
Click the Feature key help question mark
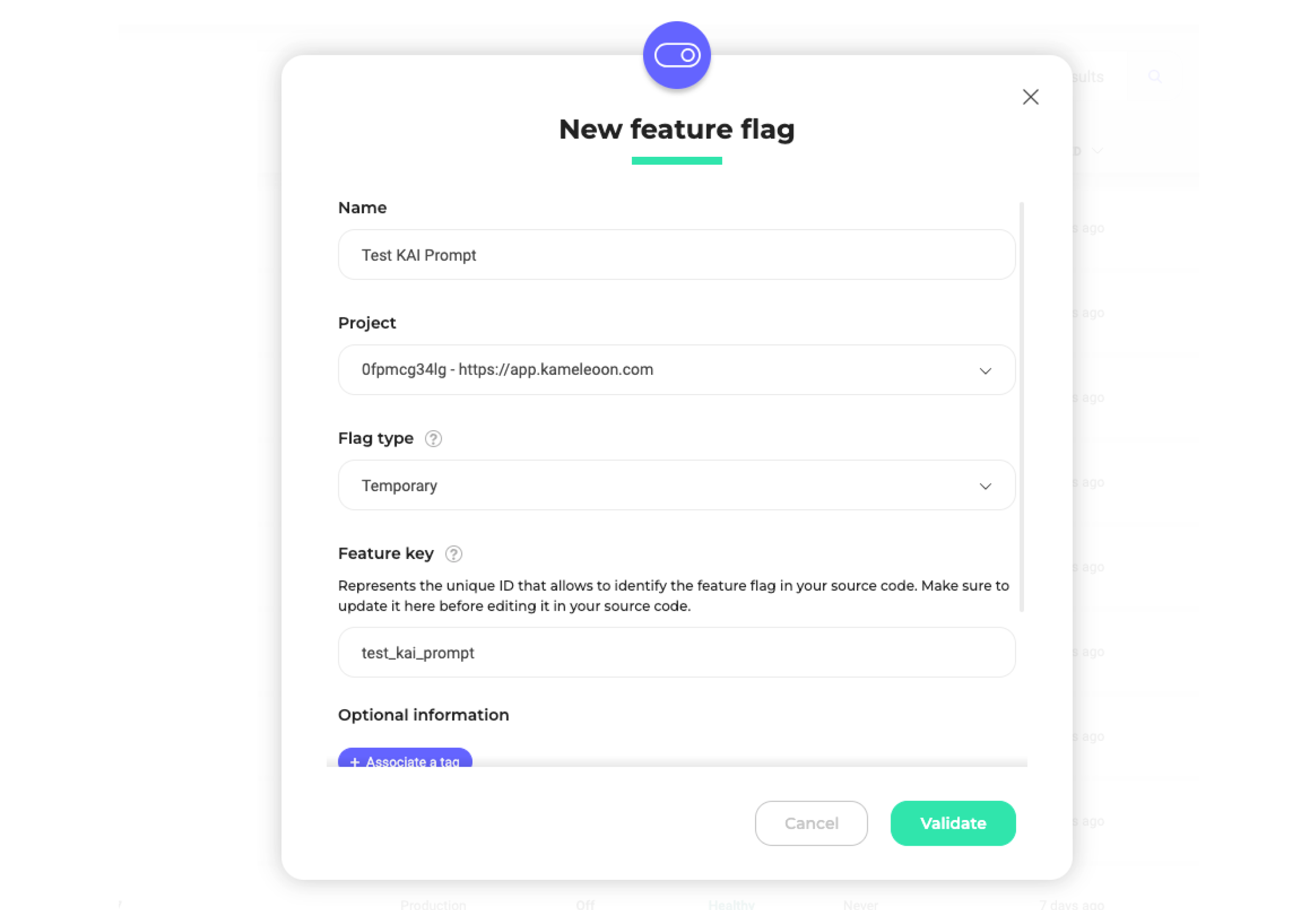[454, 553]
